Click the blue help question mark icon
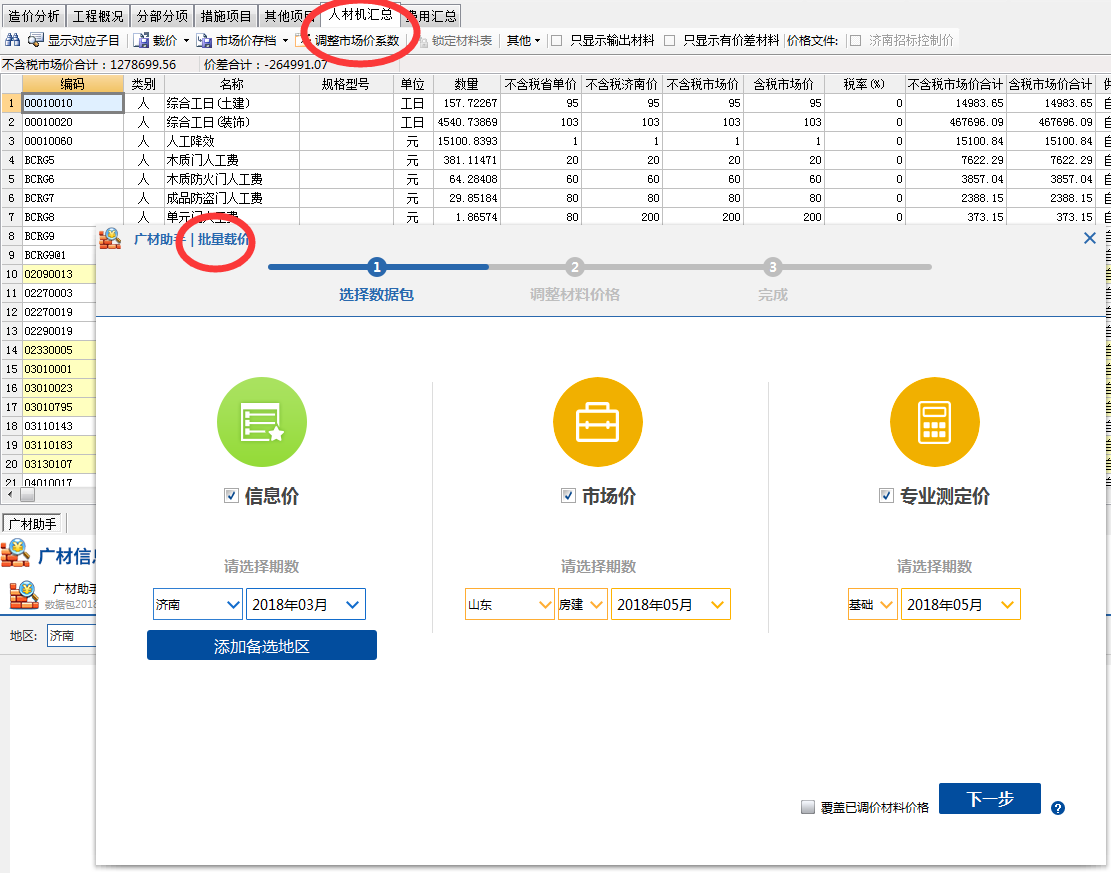Screen dimensions: 1111x873 (x=1058, y=808)
